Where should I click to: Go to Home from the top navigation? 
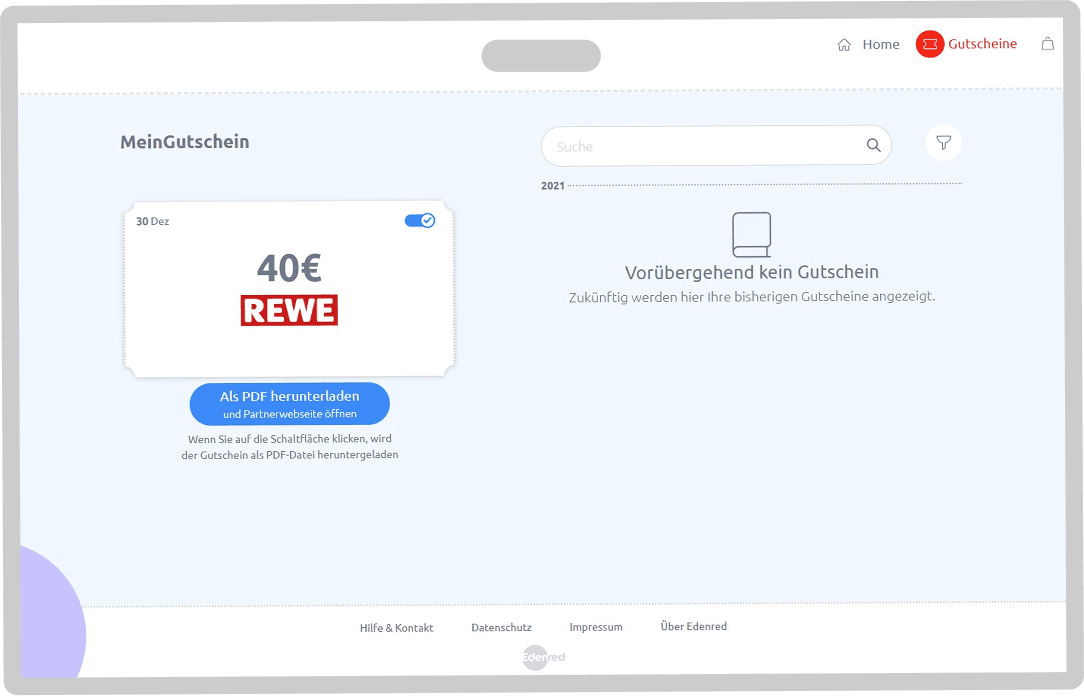pyautogui.click(x=880, y=44)
